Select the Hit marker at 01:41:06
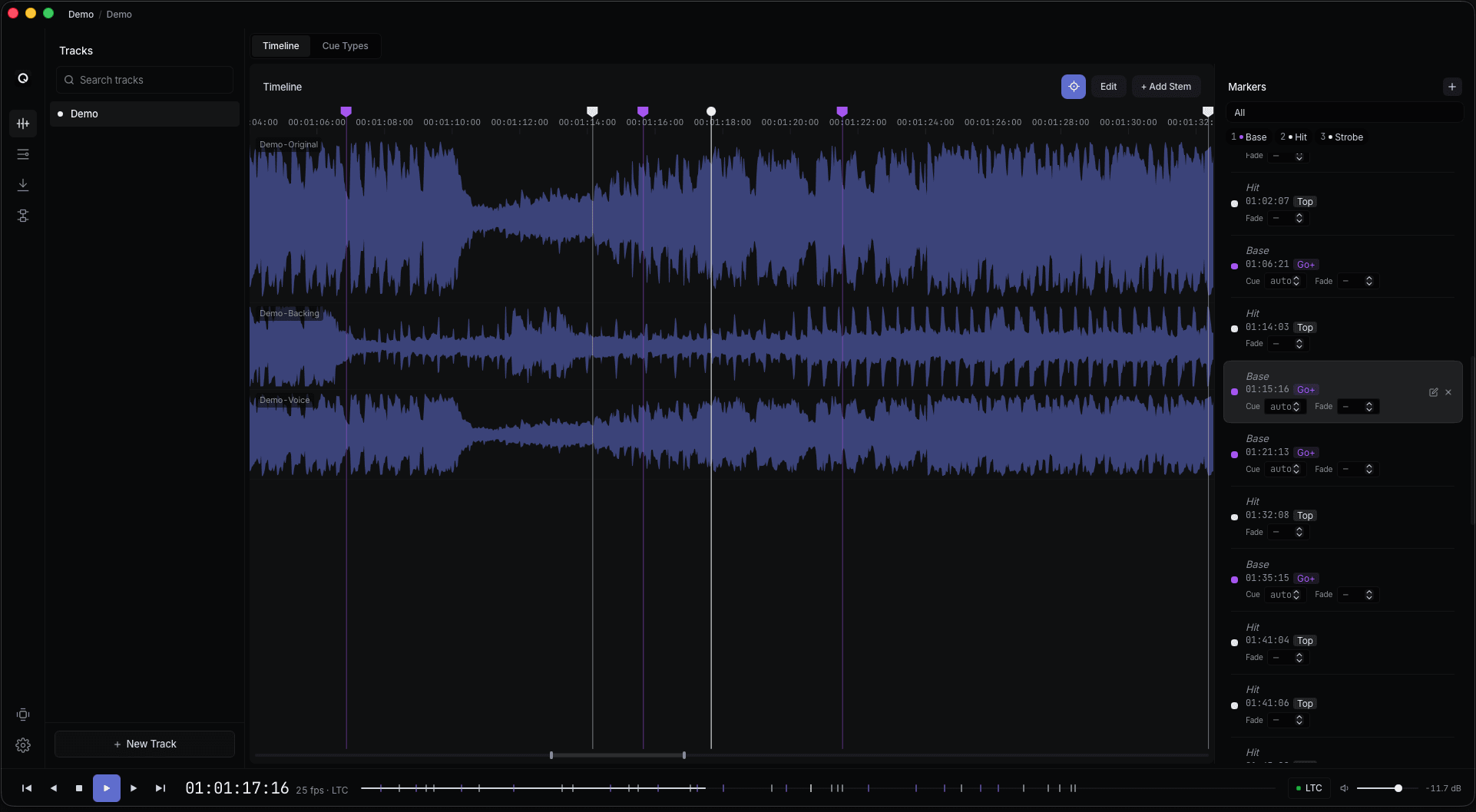Viewport: 1476px width, 812px height. [x=1342, y=705]
